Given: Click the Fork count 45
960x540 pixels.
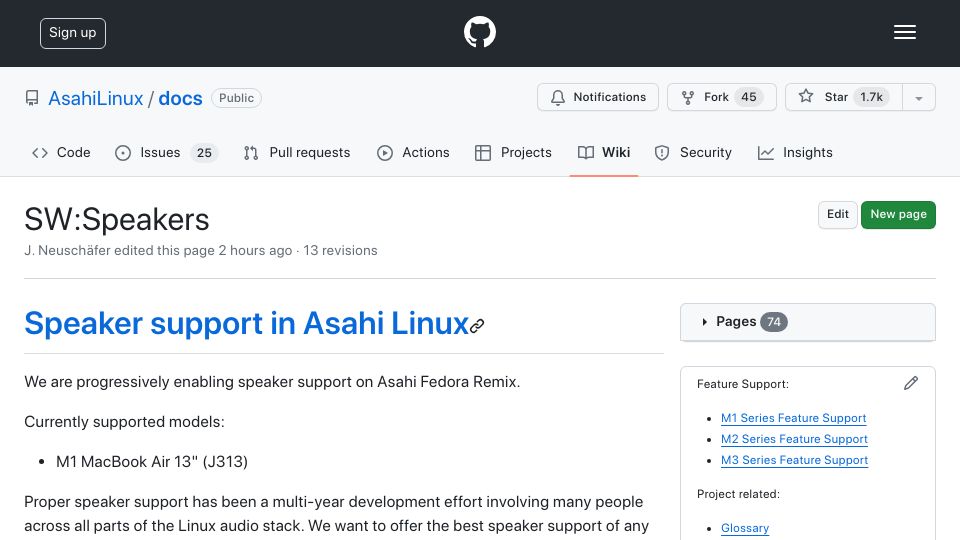Looking at the screenshot, I should click(749, 97).
